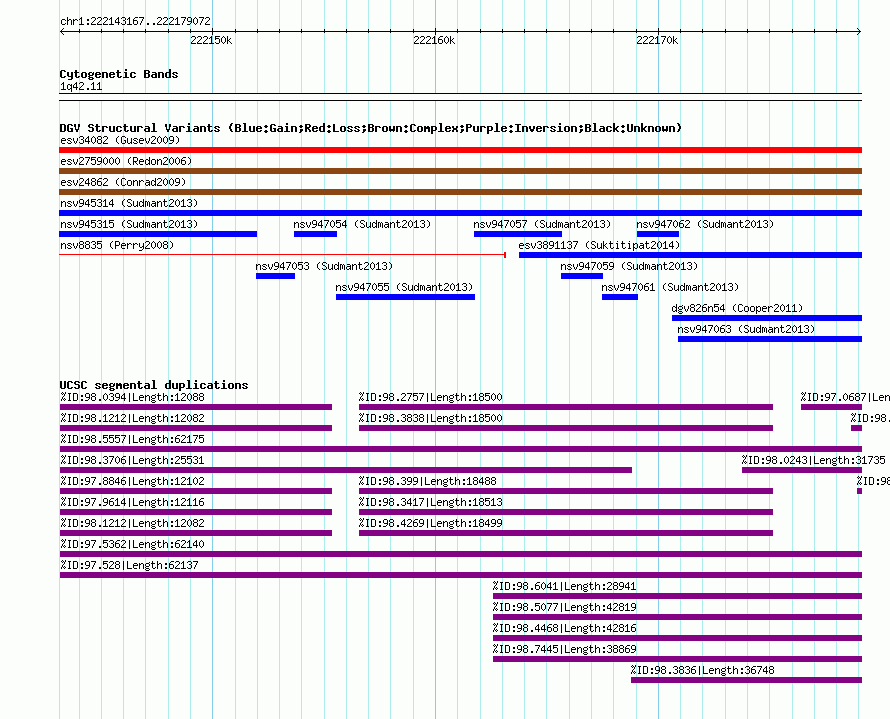Click duplication %ID:98.3836|Length:36748 label
The height and width of the screenshot is (719, 890).
pos(702,670)
